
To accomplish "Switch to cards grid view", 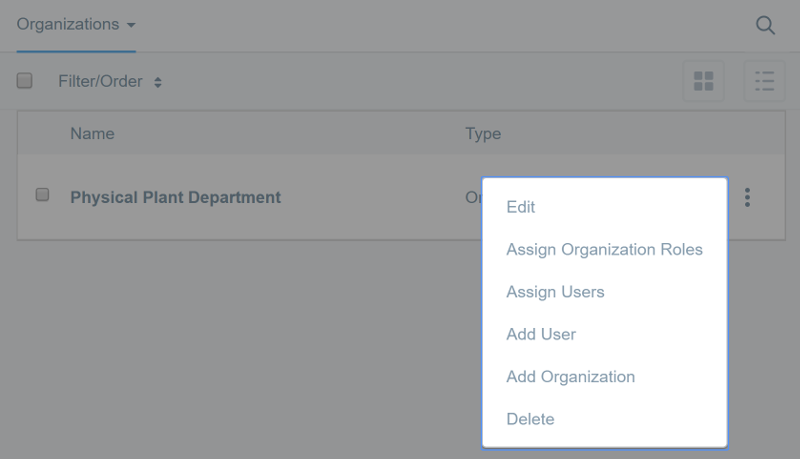I will click(x=704, y=81).
